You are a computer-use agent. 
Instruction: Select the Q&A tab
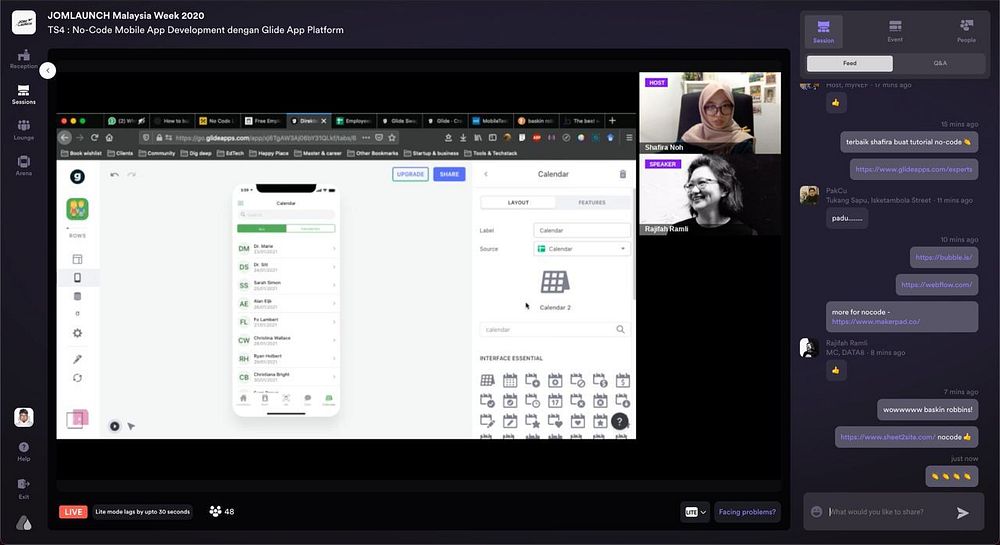(940, 63)
